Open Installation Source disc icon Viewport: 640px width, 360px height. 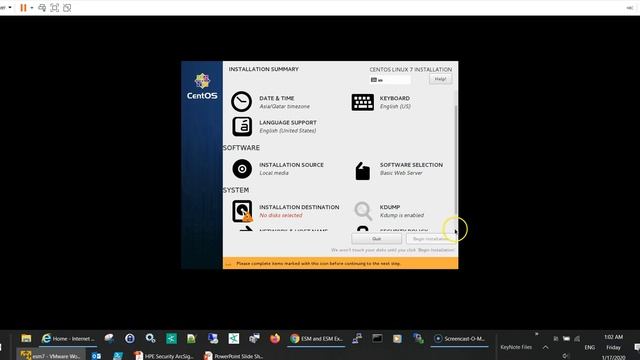click(242, 169)
